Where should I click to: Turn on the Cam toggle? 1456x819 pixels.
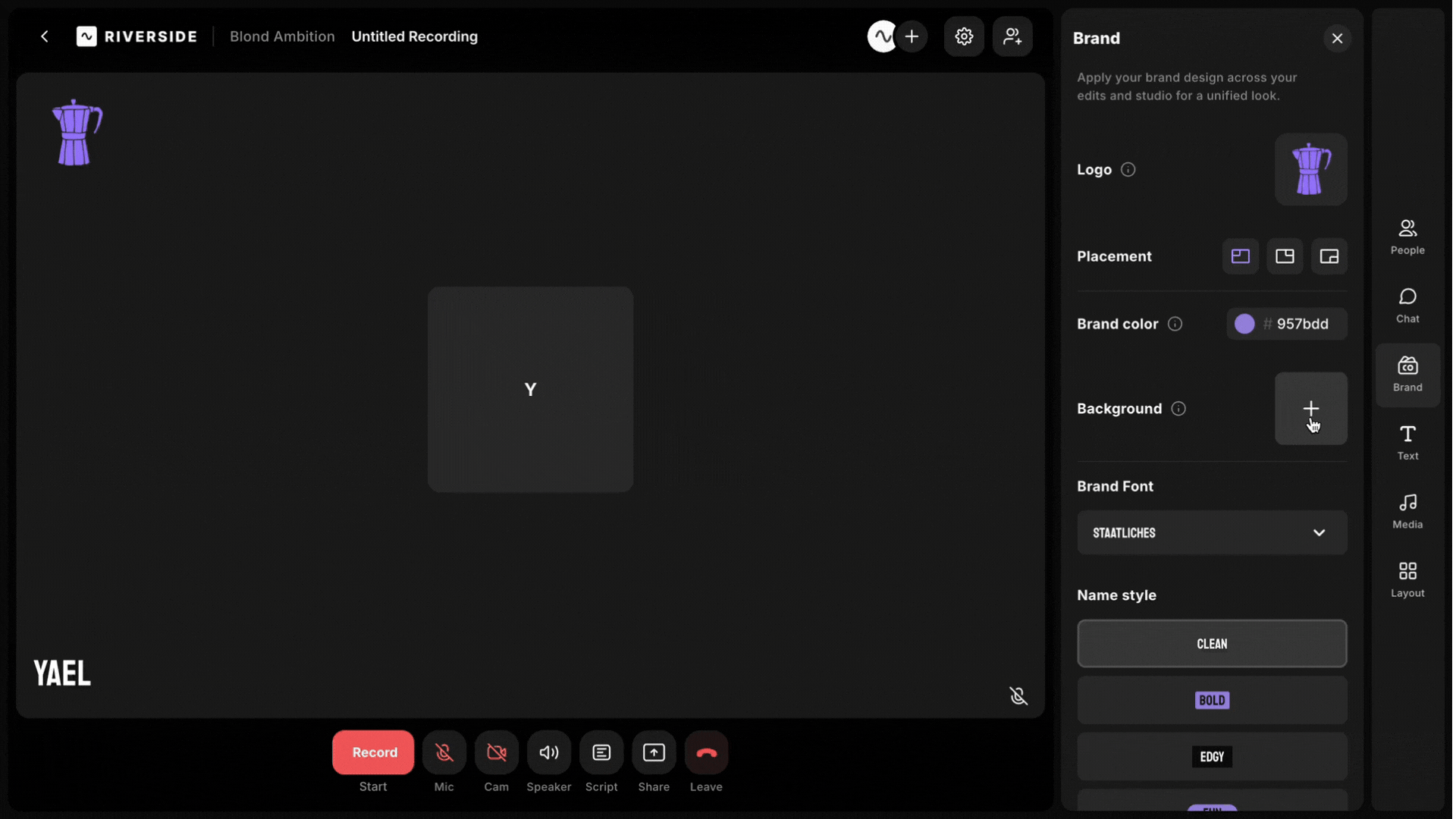tap(497, 752)
